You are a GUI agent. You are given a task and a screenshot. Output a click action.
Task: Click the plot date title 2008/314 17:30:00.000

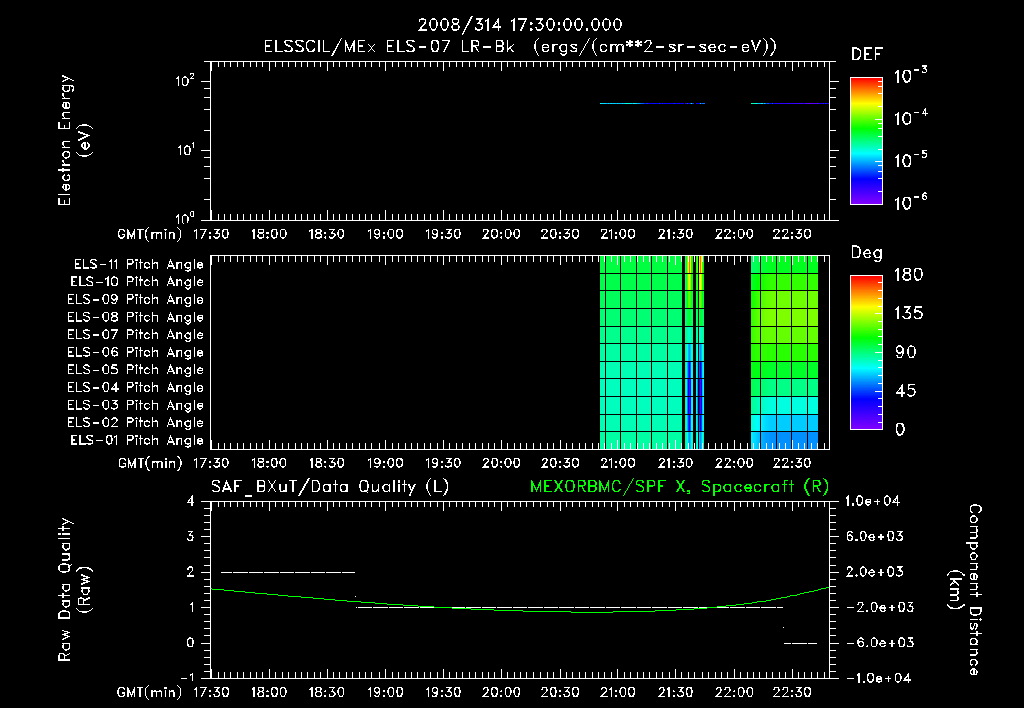pyautogui.click(x=520, y=25)
